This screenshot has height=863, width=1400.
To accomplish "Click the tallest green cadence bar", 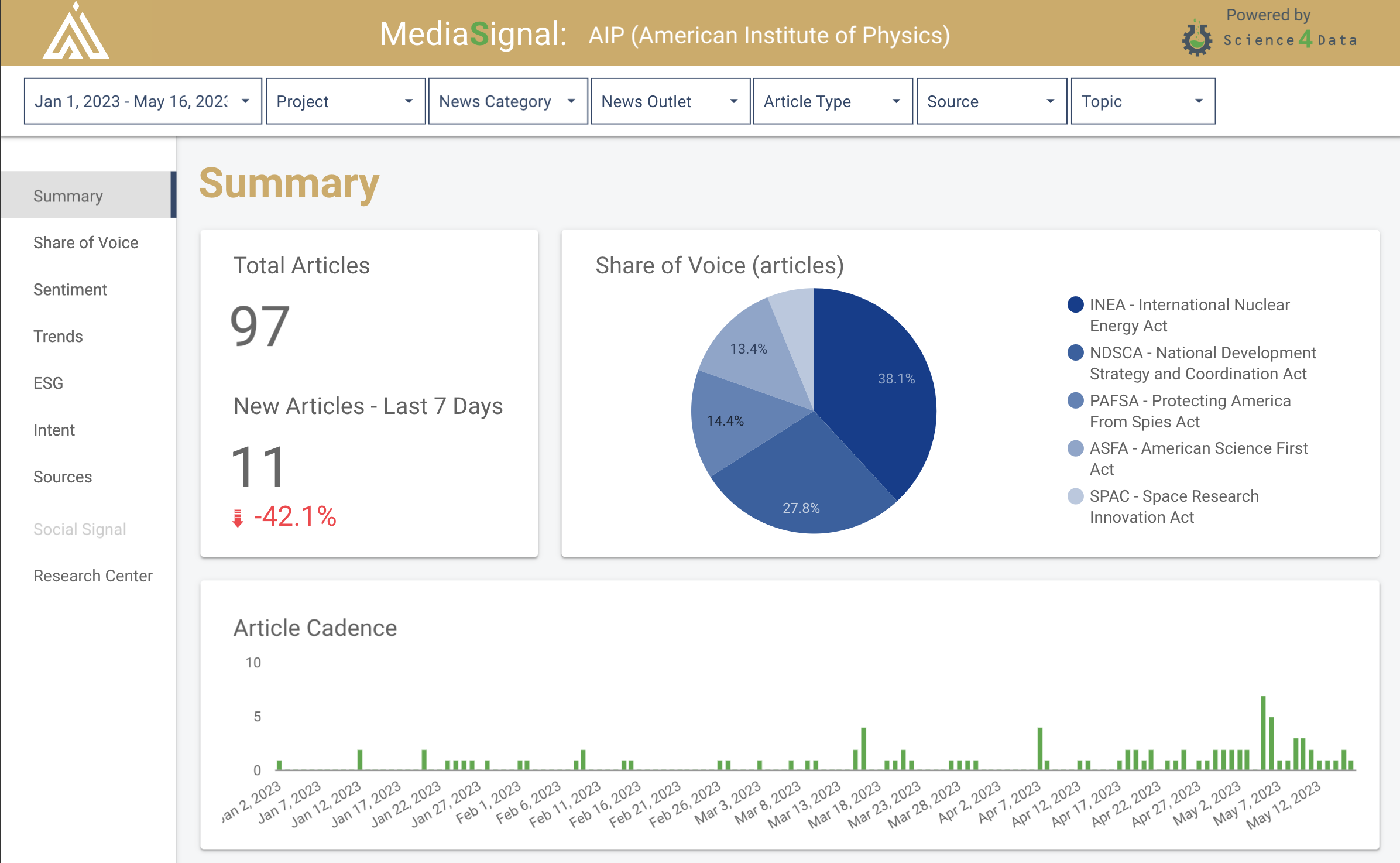I will tap(1263, 733).
